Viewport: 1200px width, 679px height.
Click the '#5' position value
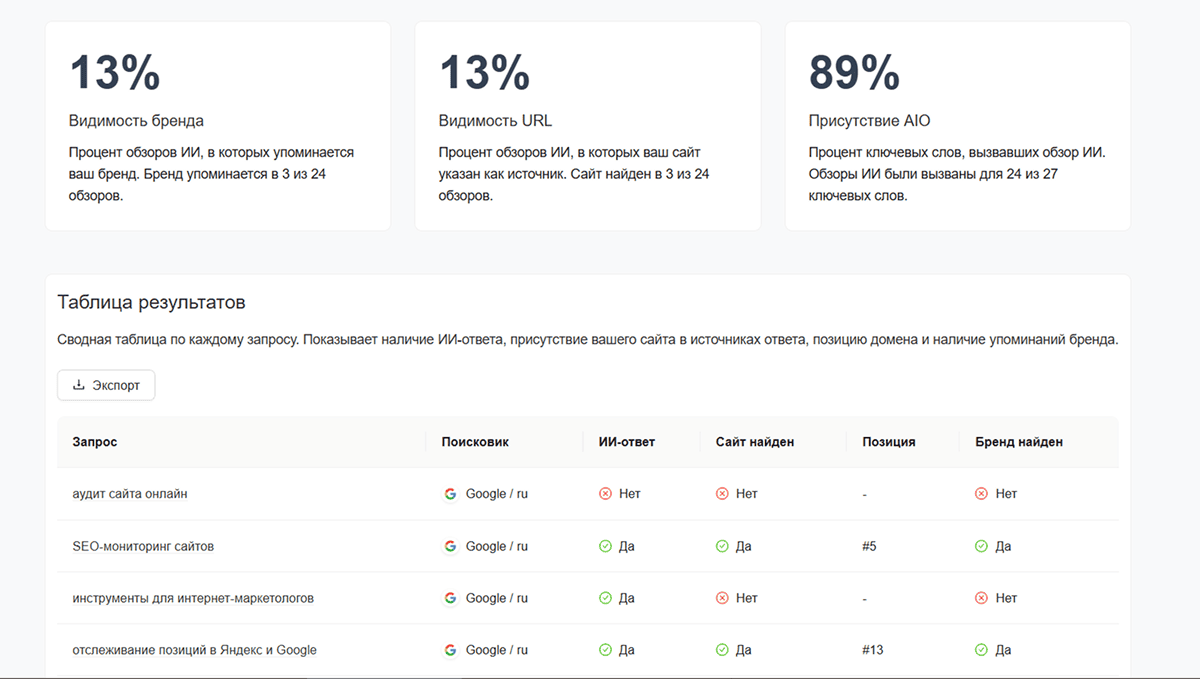click(x=871, y=545)
